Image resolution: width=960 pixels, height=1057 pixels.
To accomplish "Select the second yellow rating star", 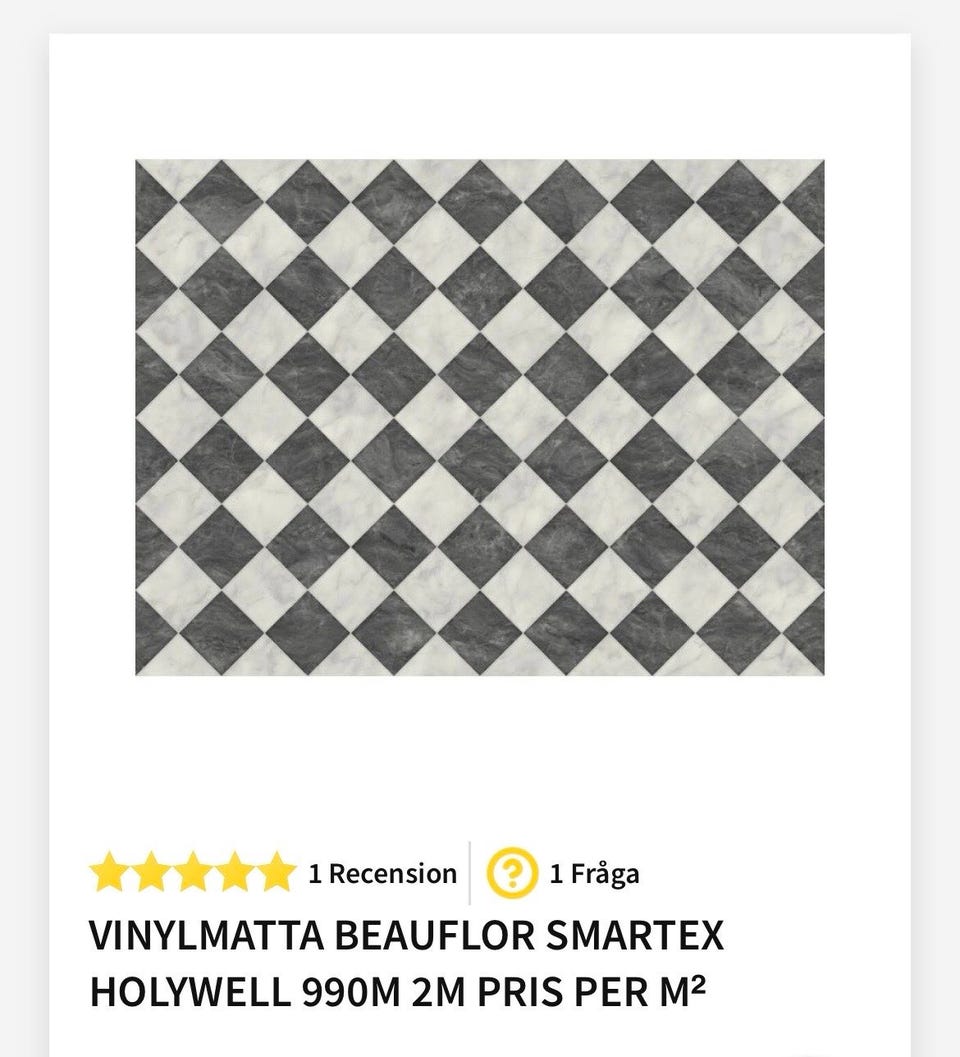I will coord(150,872).
